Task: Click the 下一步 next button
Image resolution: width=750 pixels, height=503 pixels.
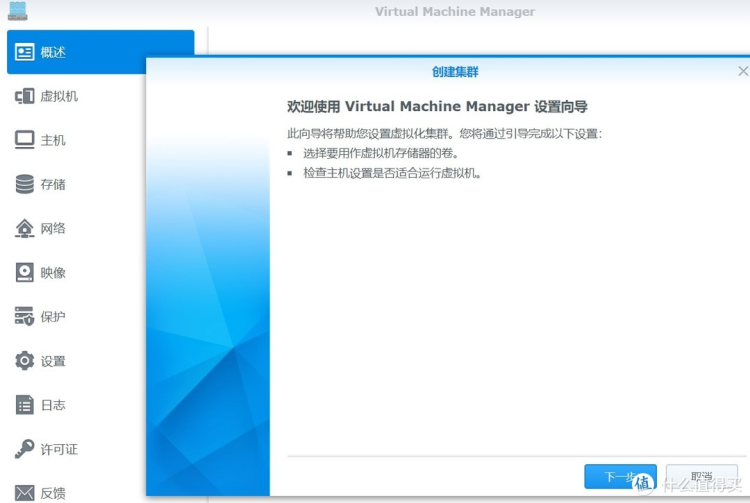Action: [620, 476]
